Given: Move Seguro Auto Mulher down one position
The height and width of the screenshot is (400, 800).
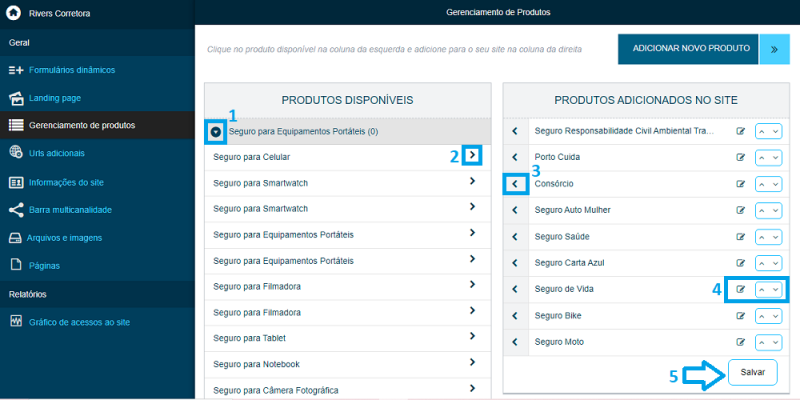Looking at the screenshot, I should point(776,211).
